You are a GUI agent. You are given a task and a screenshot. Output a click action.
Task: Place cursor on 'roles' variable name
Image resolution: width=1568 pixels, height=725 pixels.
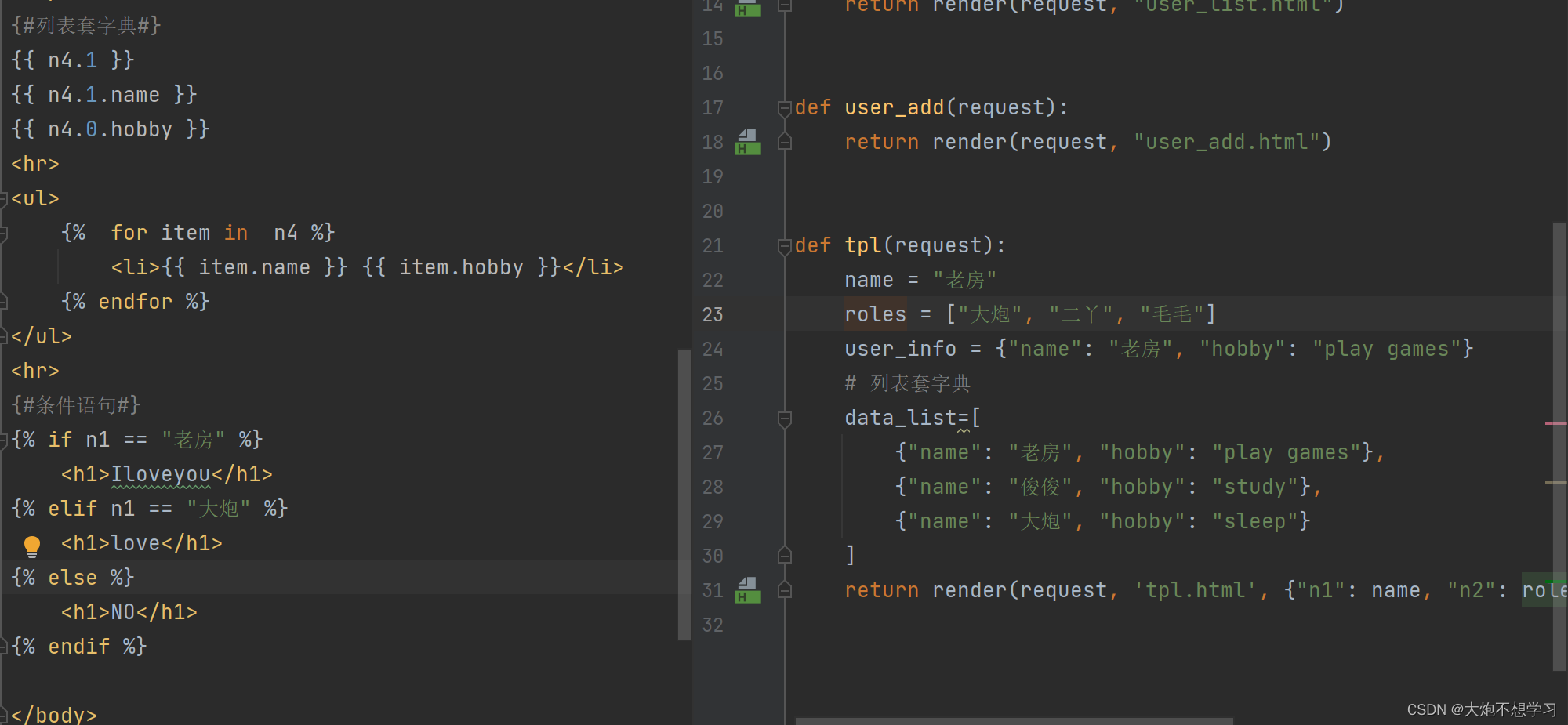tap(876, 315)
